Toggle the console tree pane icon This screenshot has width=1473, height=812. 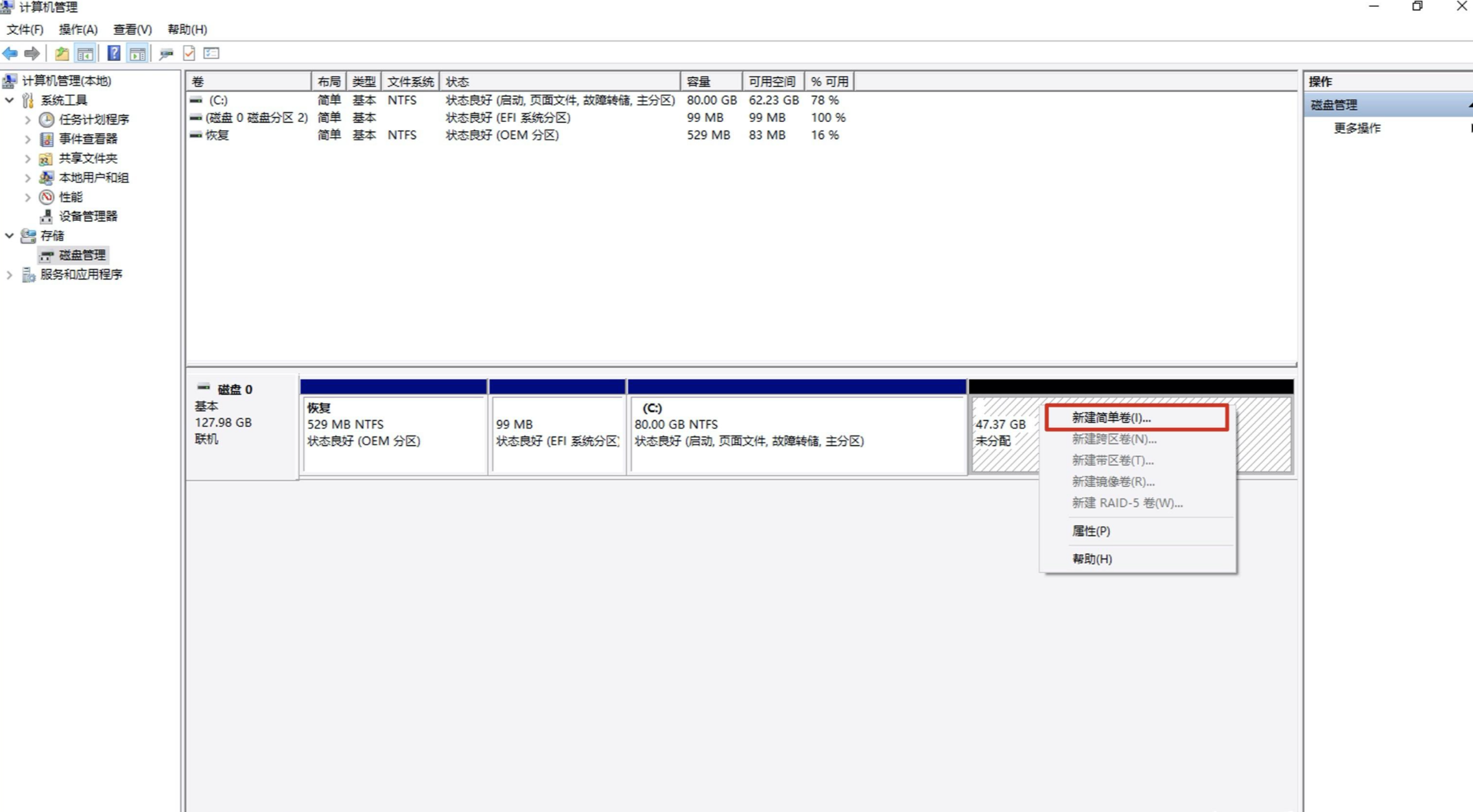click(x=85, y=53)
